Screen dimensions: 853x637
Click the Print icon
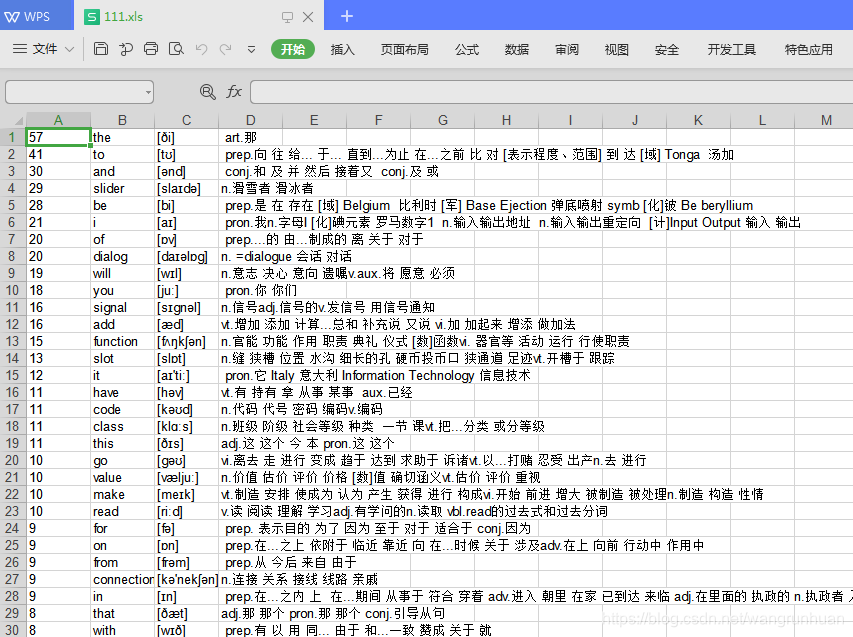(151, 49)
